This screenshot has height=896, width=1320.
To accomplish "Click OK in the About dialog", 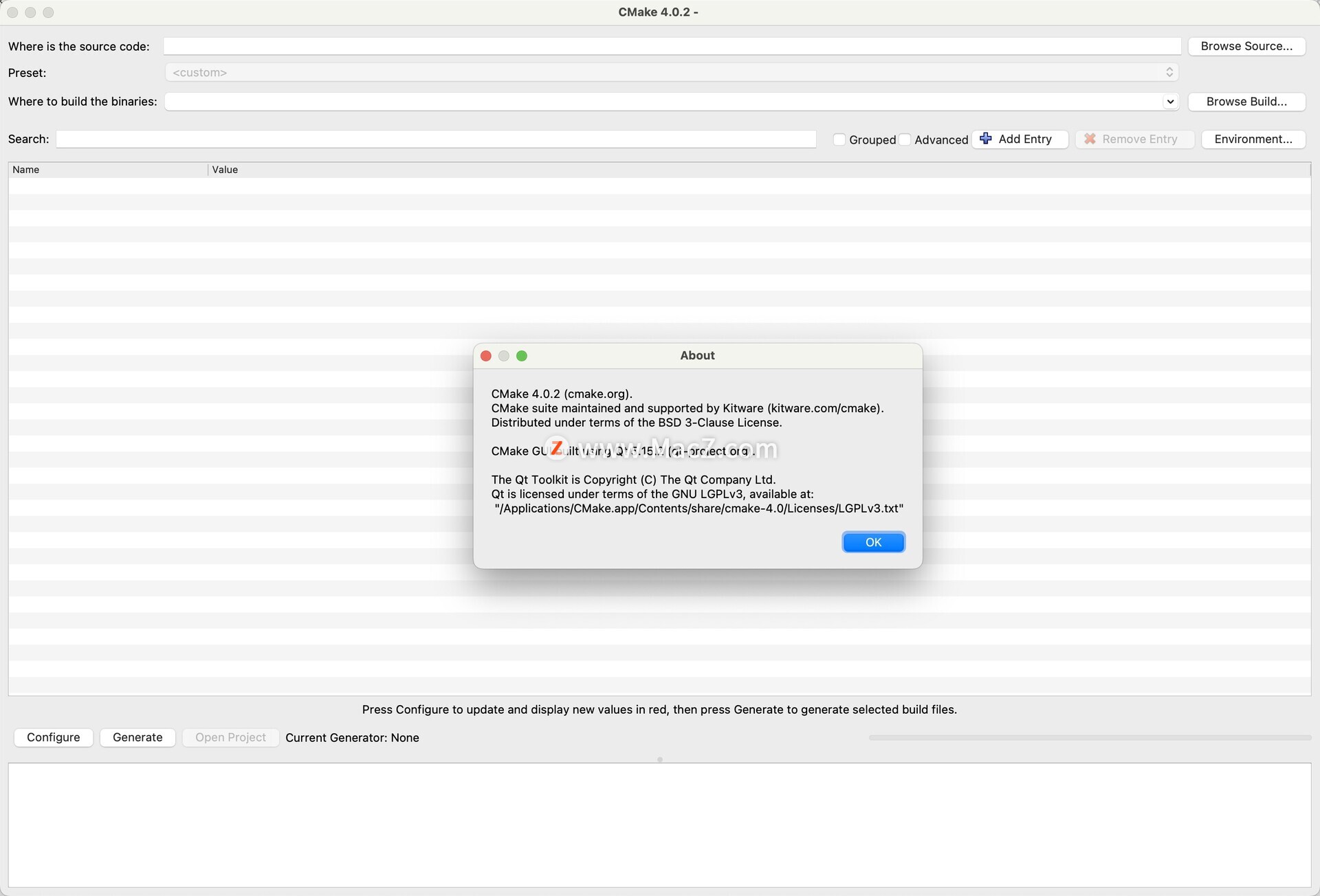I will click(873, 542).
